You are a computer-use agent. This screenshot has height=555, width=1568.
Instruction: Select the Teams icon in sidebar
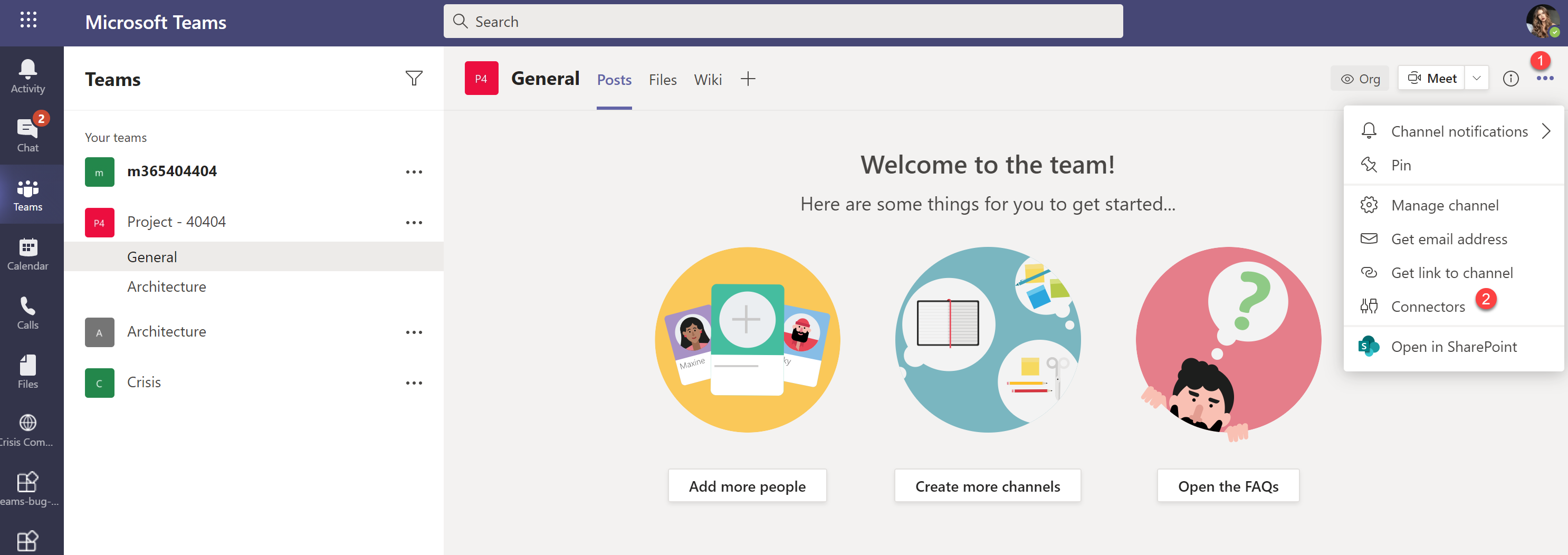pyautogui.click(x=27, y=194)
